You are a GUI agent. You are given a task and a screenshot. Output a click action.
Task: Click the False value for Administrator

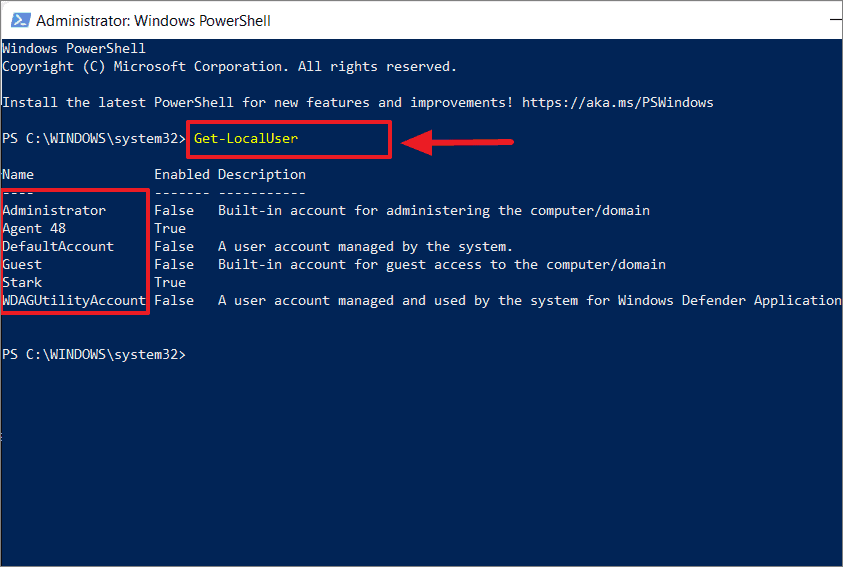(x=174, y=211)
